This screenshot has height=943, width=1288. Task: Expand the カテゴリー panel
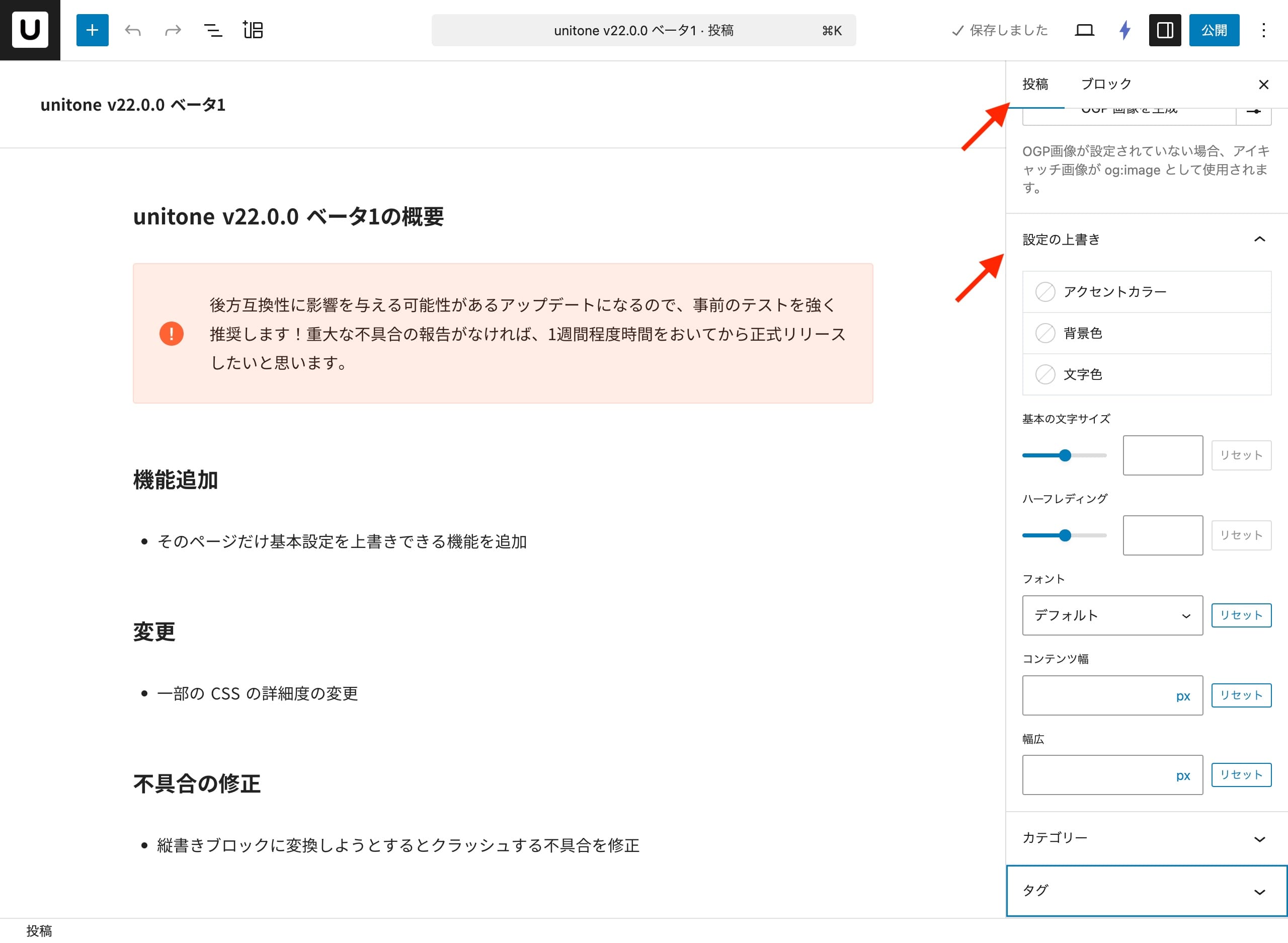tap(1147, 838)
